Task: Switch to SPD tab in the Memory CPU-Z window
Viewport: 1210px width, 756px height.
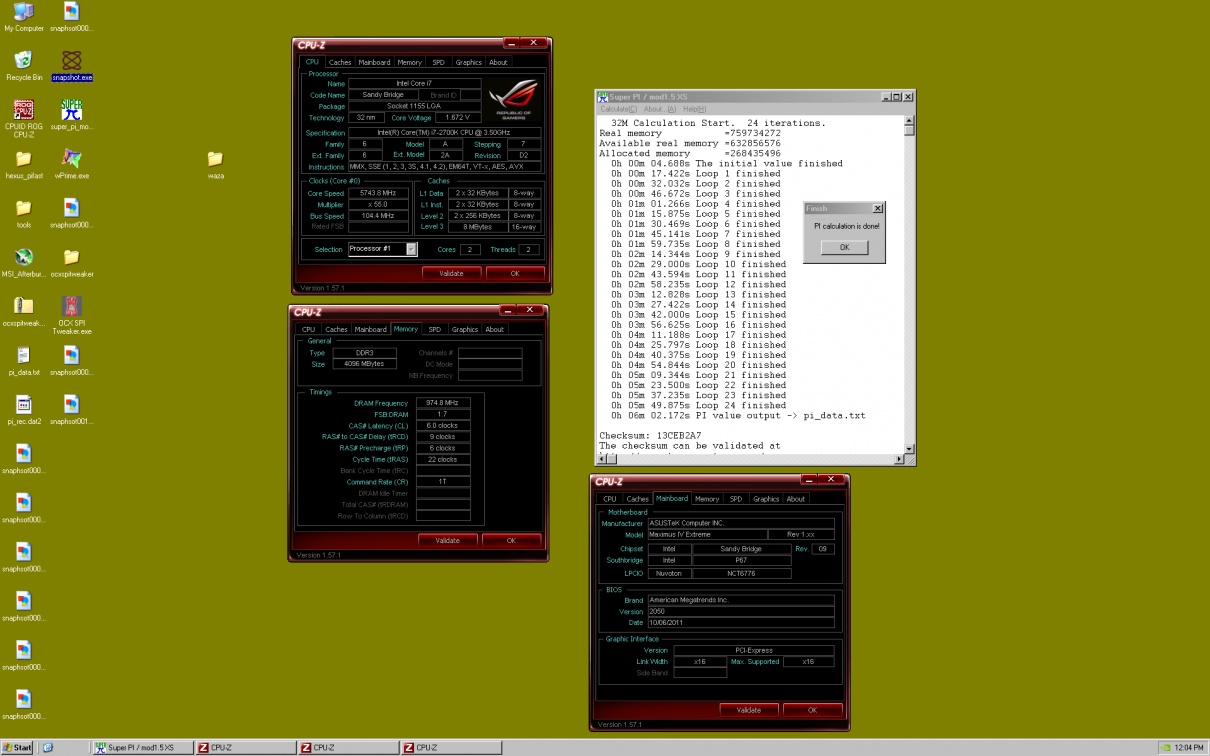Action: pos(434,329)
